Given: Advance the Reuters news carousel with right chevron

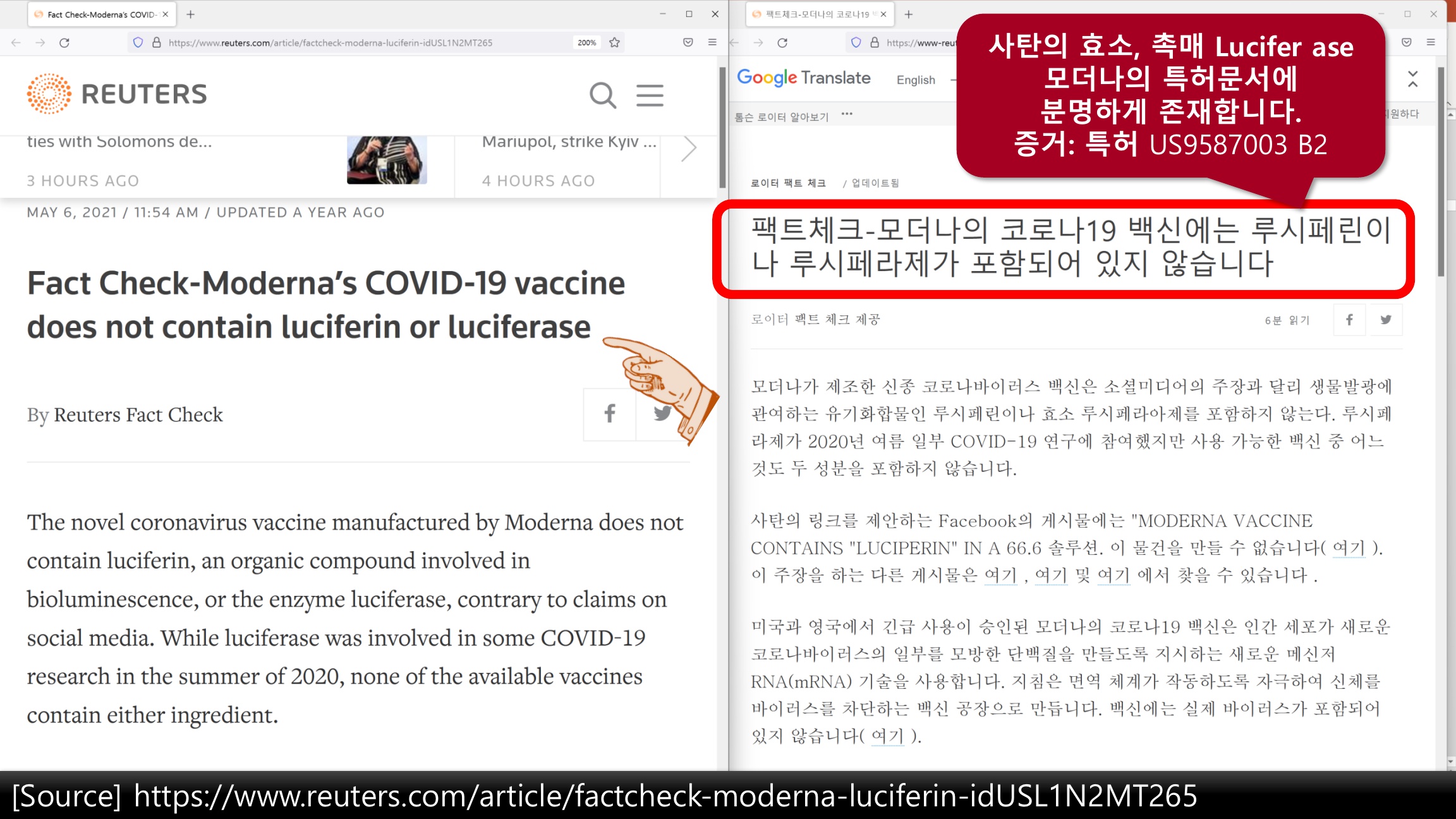Looking at the screenshot, I should pos(689,149).
